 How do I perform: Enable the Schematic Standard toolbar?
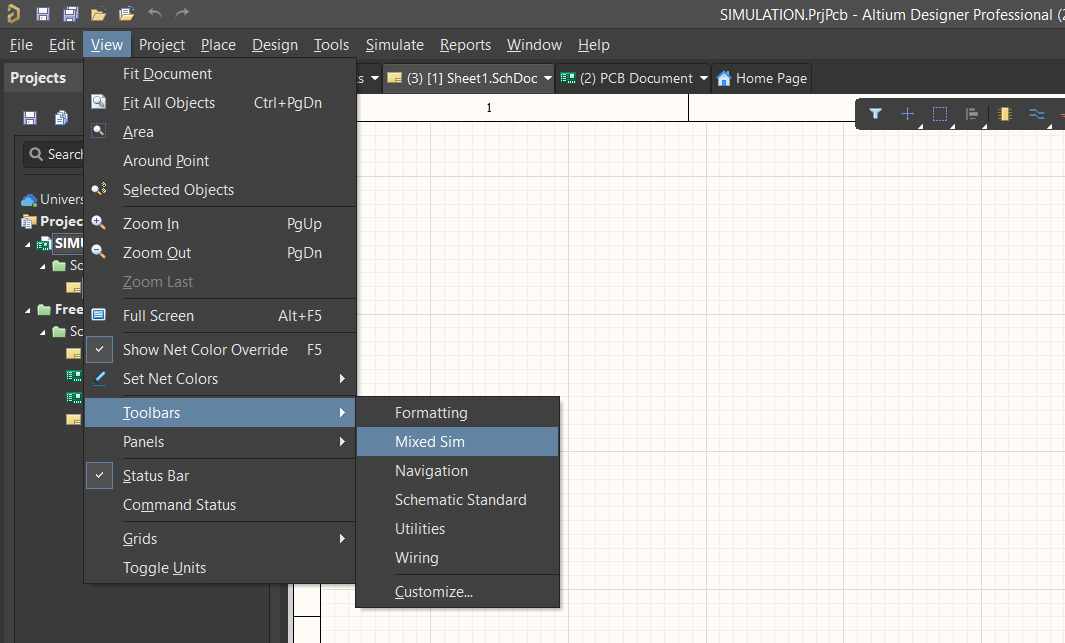click(x=457, y=500)
